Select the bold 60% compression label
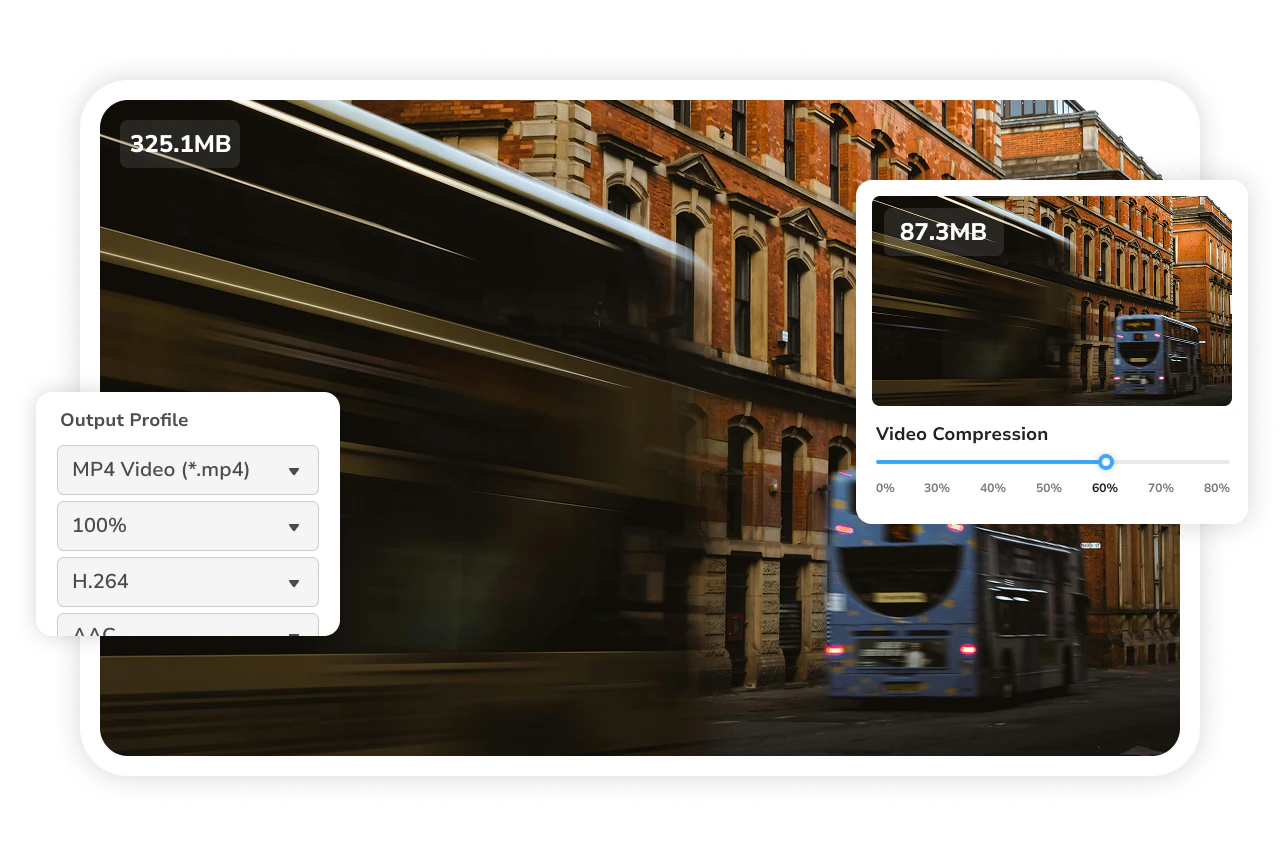 pyautogui.click(x=1104, y=488)
